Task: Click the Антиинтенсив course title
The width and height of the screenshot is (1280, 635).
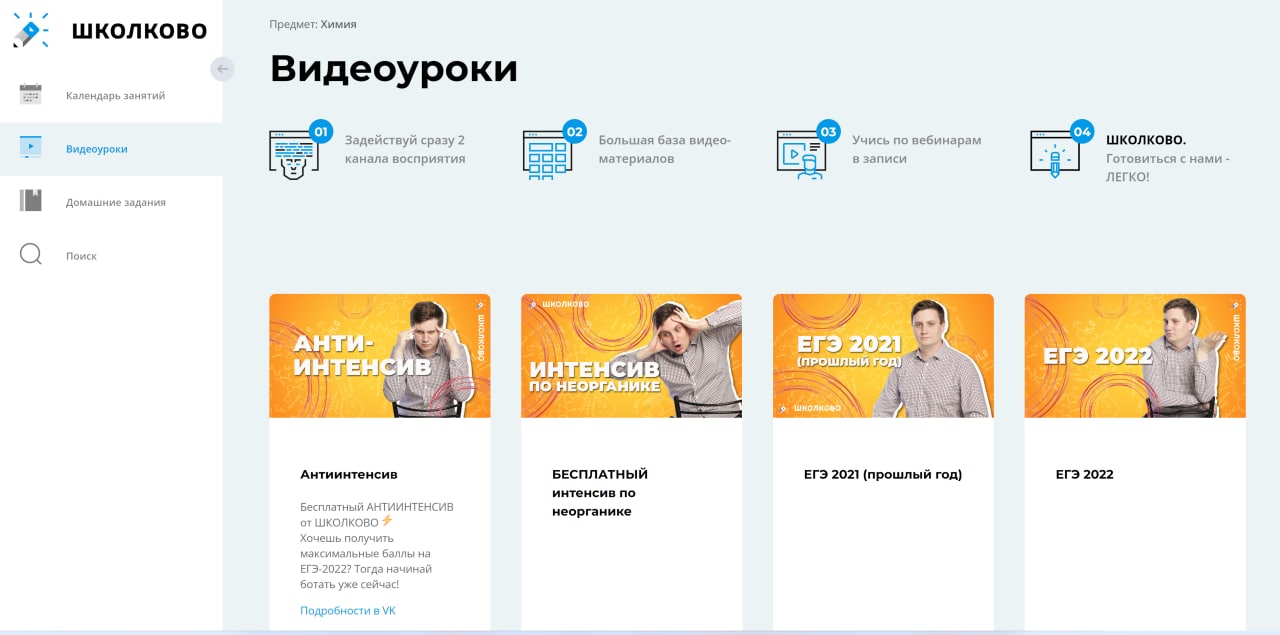Action: coord(349,474)
